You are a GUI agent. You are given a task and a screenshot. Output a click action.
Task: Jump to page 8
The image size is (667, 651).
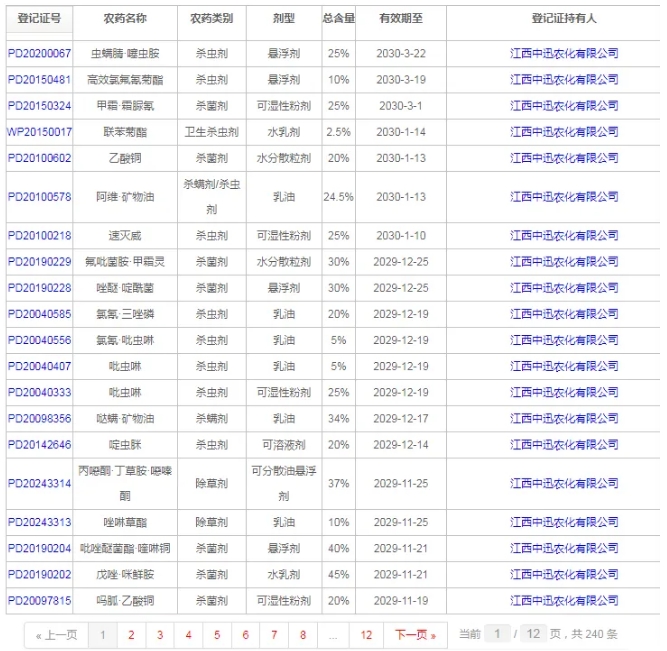(x=303, y=635)
